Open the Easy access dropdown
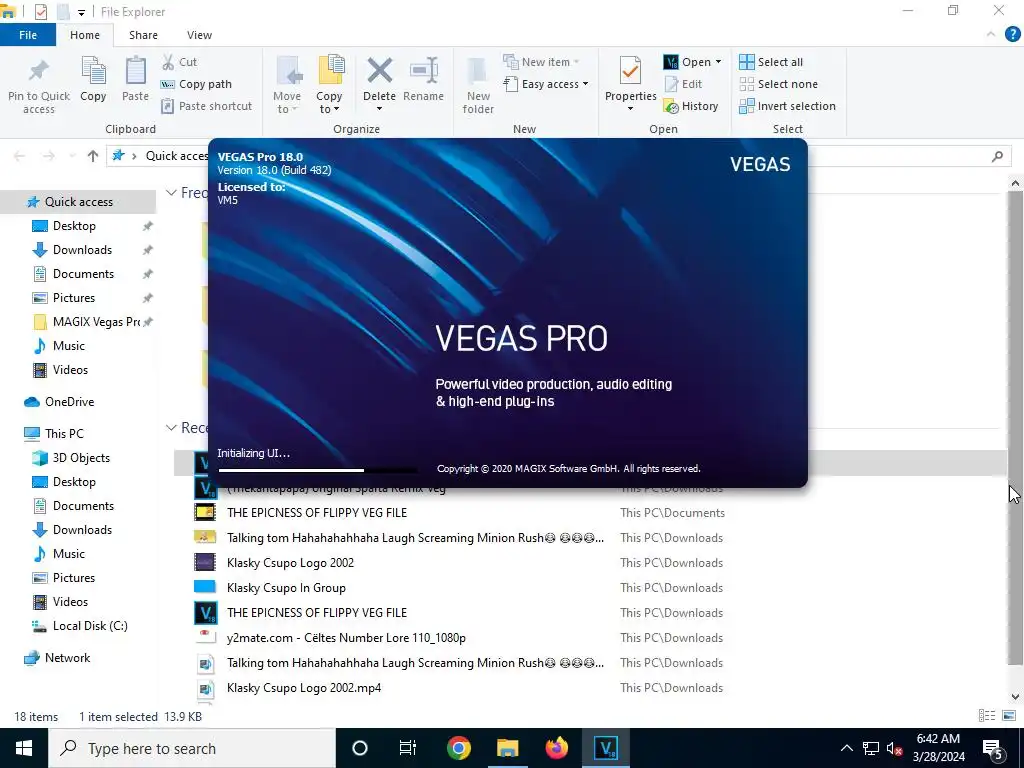This screenshot has width=1024, height=768. (546, 84)
